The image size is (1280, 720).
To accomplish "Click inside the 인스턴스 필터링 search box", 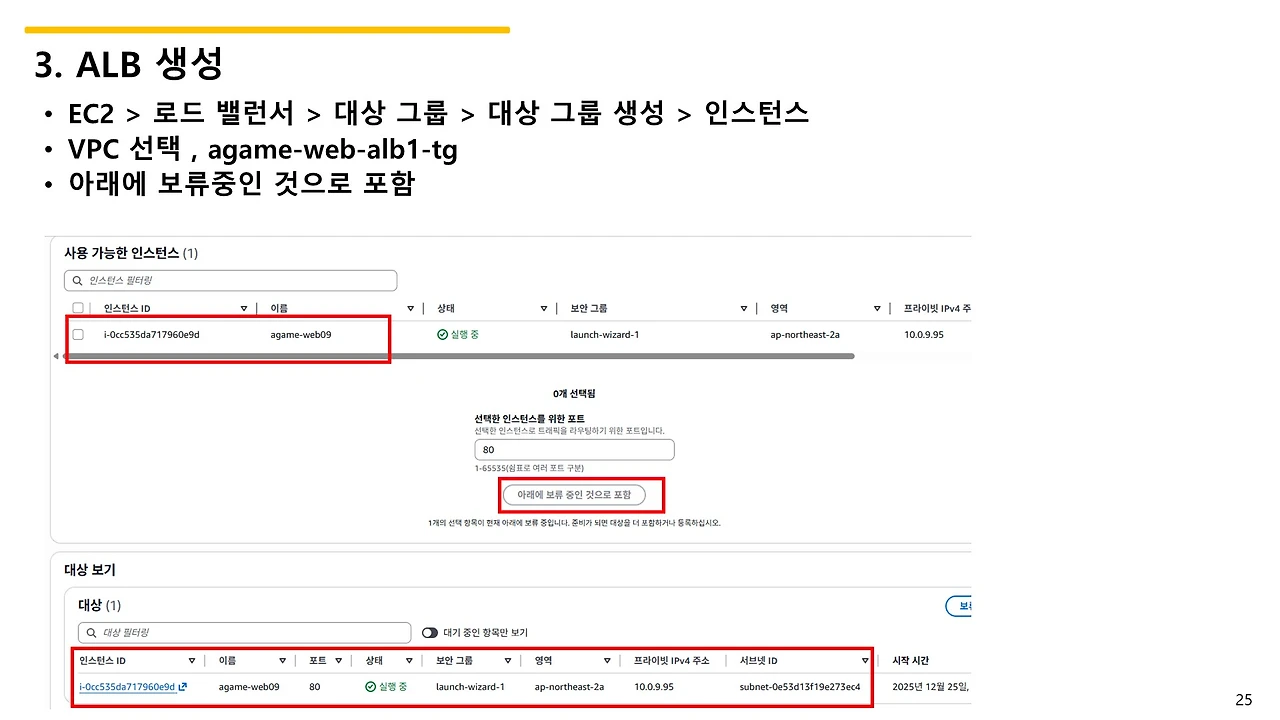I will [x=230, y=280].
